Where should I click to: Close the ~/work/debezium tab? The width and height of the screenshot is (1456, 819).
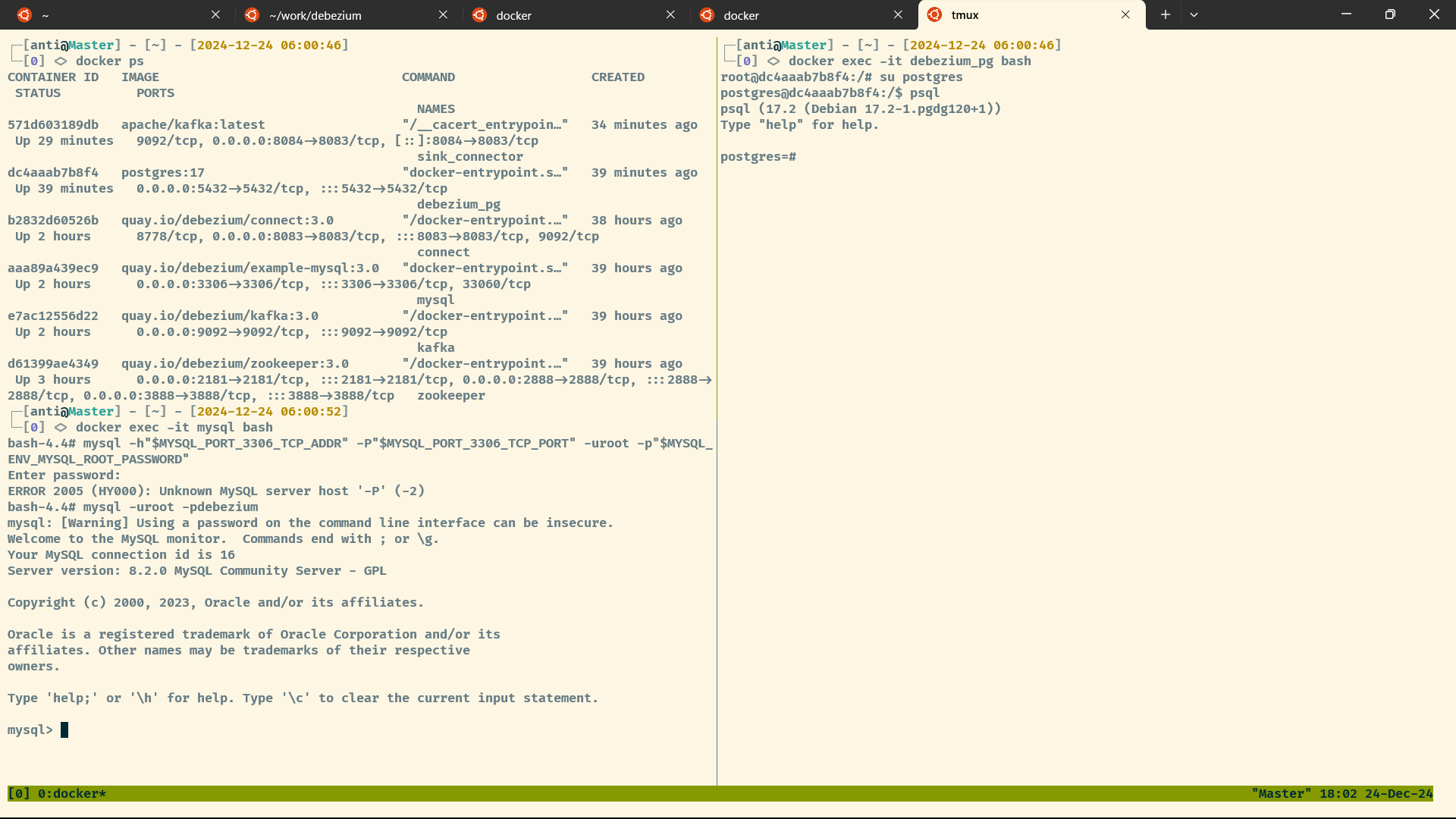pos(443,15)
